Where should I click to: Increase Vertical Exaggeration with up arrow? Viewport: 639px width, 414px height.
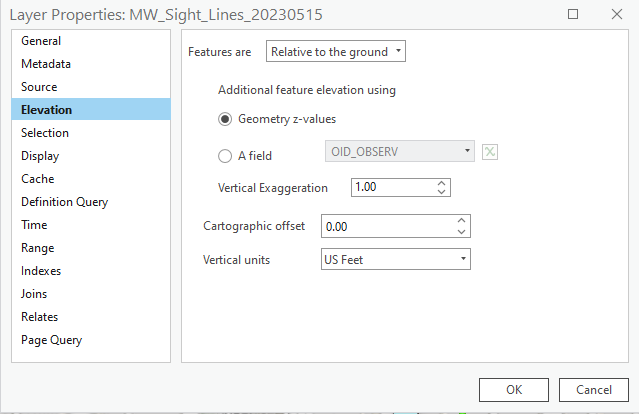tap(442, 182)
